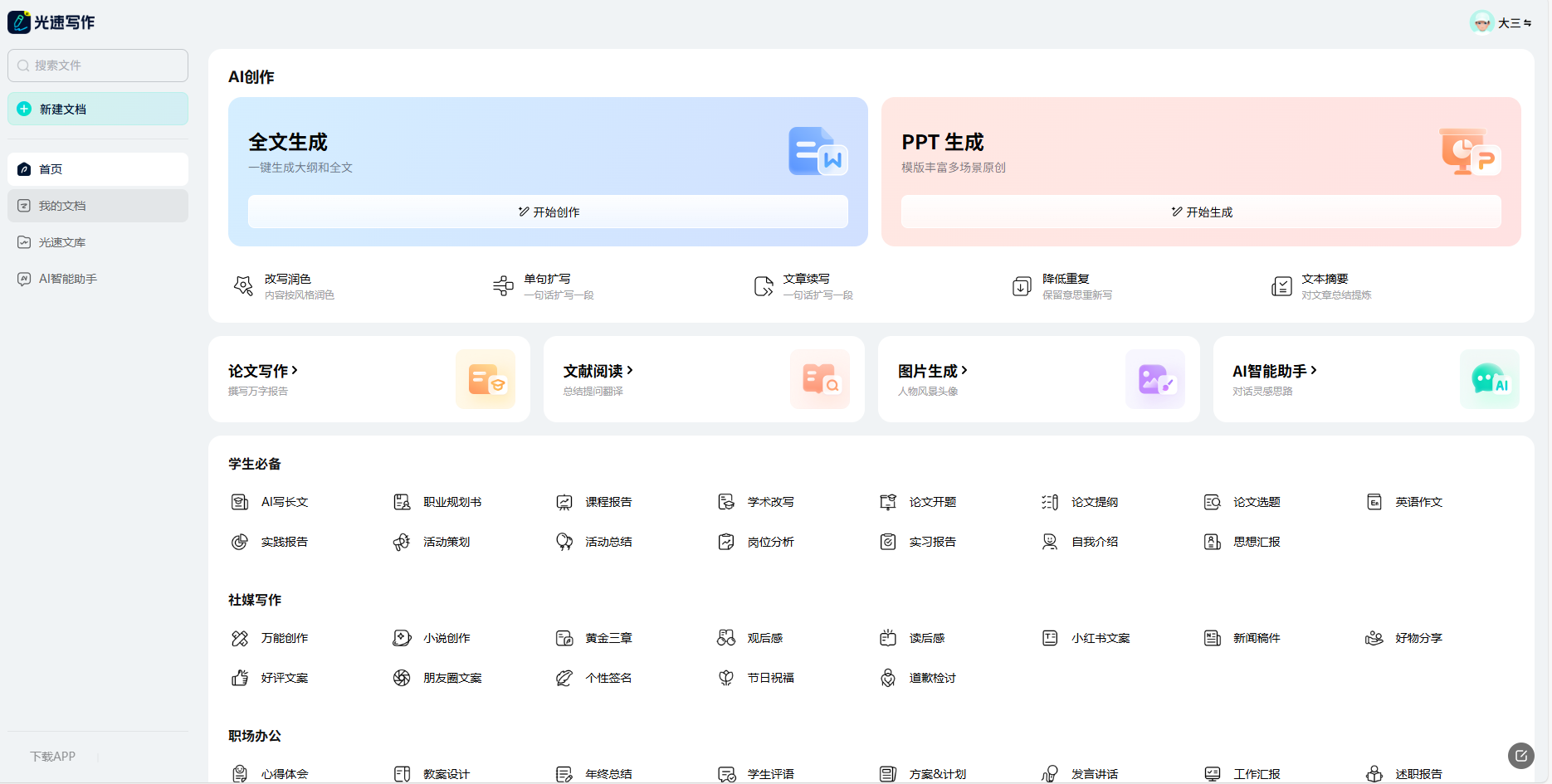Open 光速文库 from the sidebar
The height and width of the screenshot is (784, 1552).
[98, 242]
